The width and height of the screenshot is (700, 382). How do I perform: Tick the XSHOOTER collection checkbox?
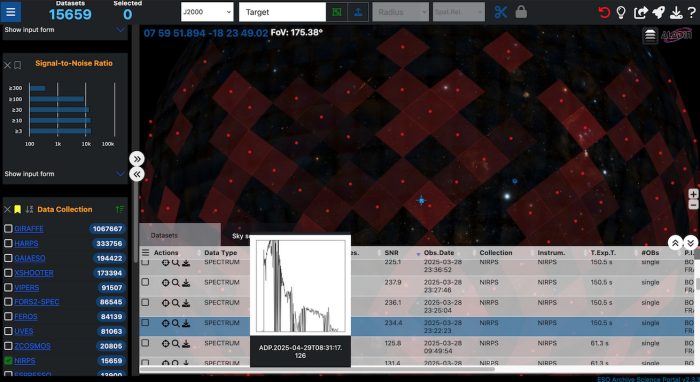tap(8, 273)
